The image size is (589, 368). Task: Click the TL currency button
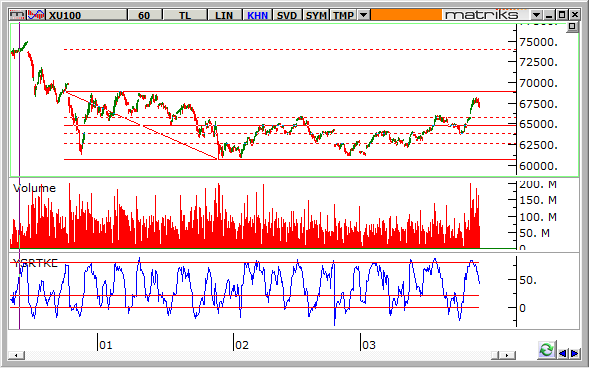[185, 15]
